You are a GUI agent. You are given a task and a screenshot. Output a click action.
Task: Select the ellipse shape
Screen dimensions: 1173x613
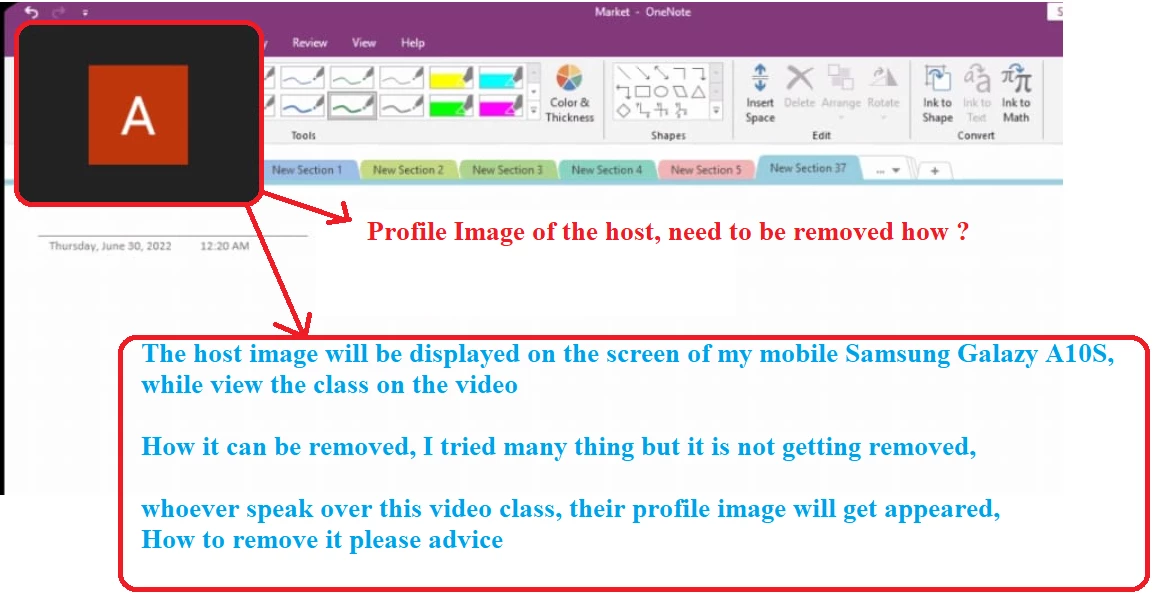coord(661,92)
